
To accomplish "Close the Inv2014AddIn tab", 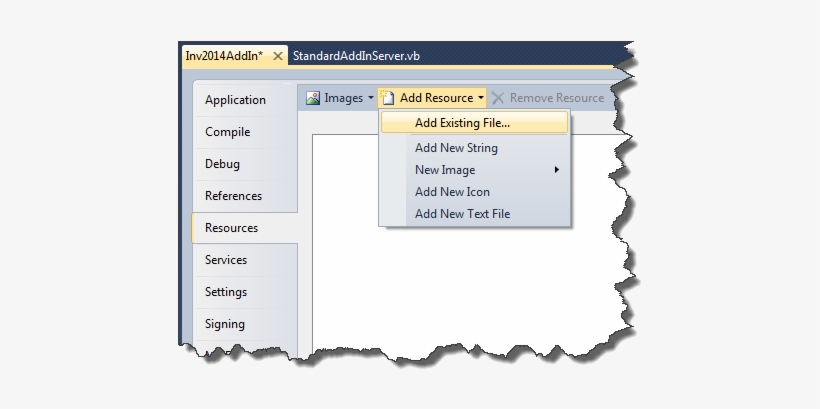I will 277,56.
